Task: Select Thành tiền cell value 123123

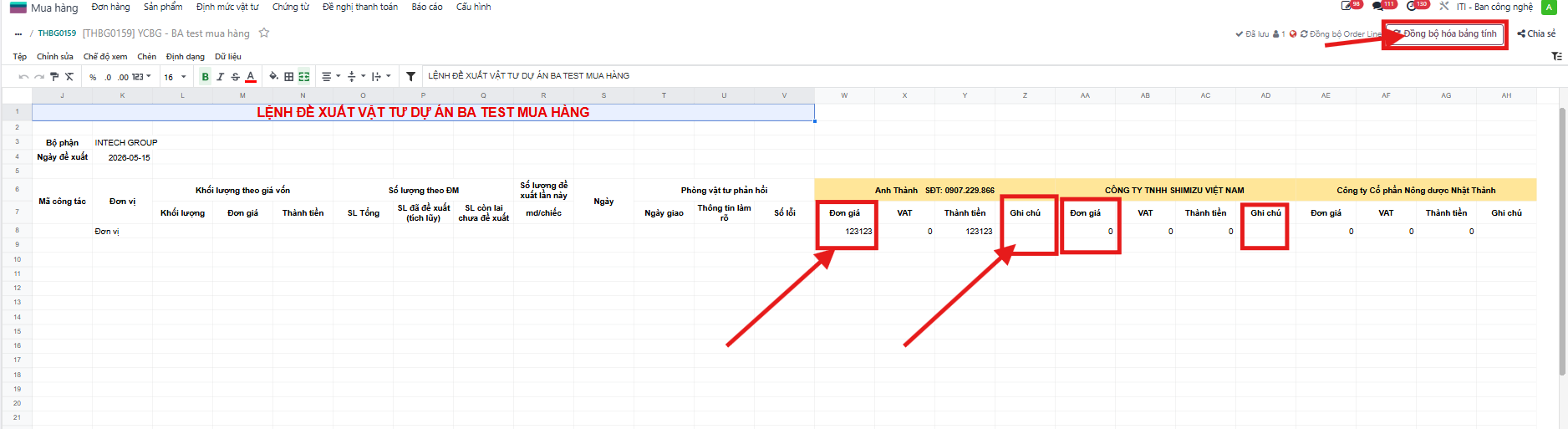Action: coord(965,231)
